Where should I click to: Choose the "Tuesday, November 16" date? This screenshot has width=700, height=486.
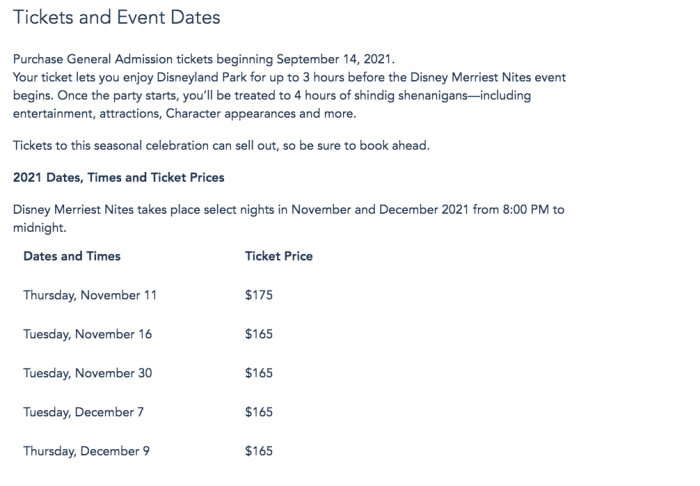88,334
